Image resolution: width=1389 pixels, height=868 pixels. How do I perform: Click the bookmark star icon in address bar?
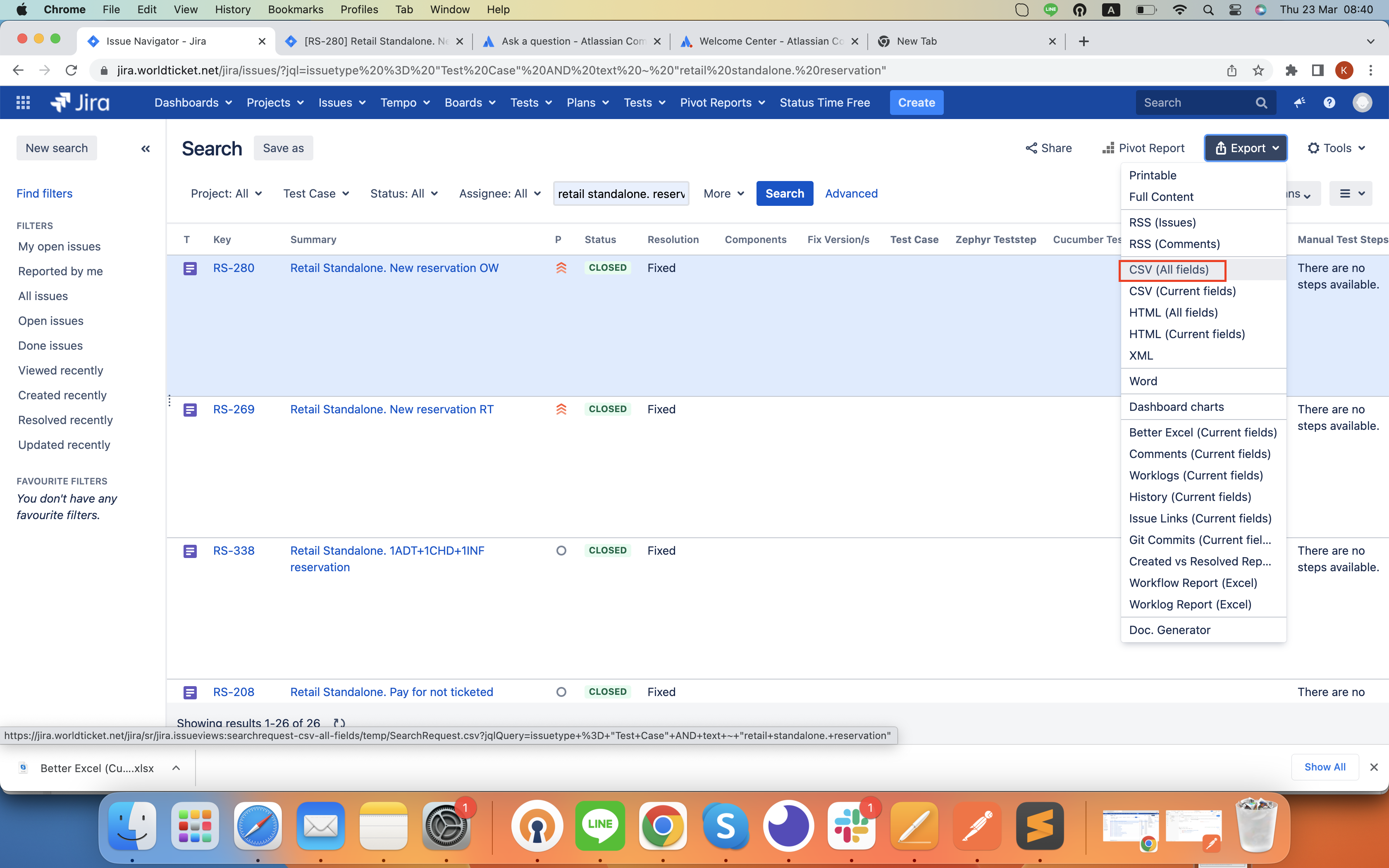point(1258,71)
